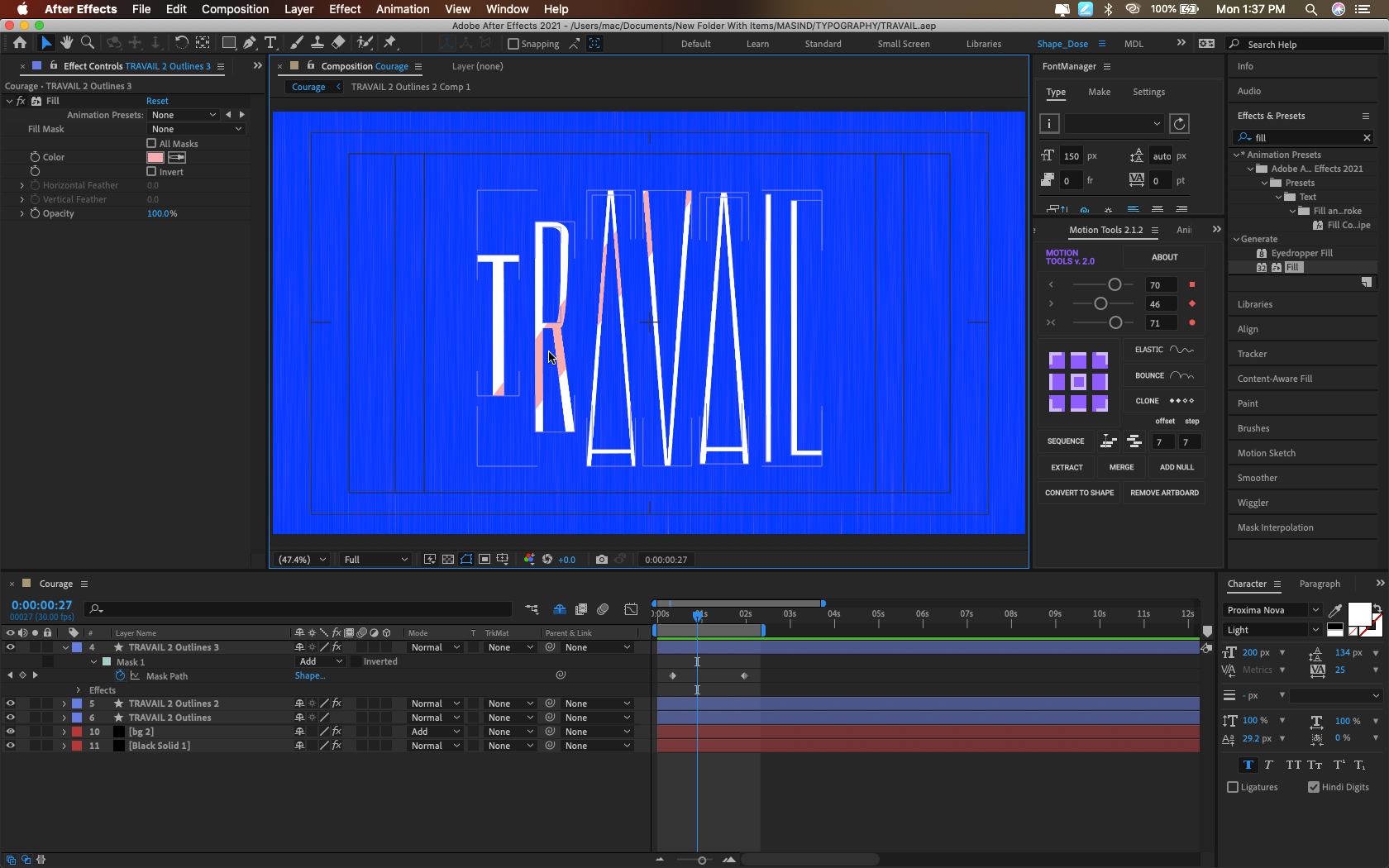The image size is (1389, 868).
Task: Click the pink Fill Color swatch
Action: pyautogui.click(x=155, y=157)
